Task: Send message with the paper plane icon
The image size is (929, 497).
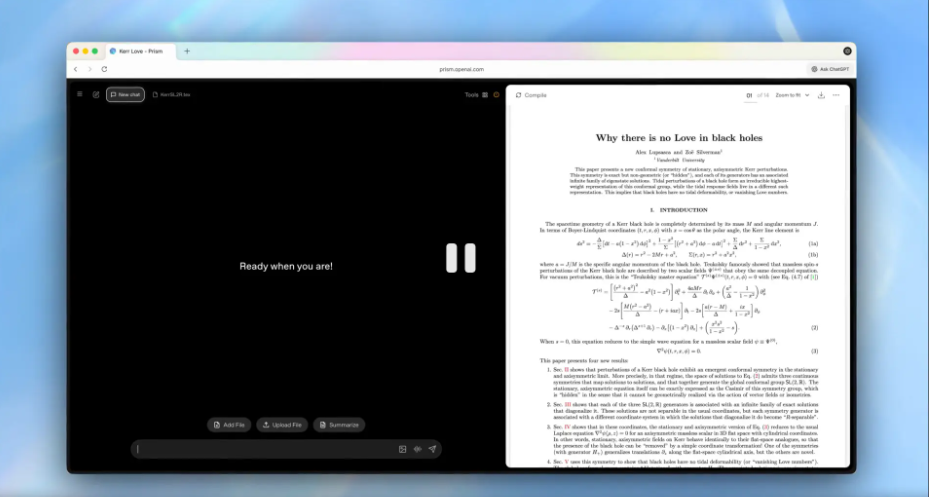Action: [432, 449]
